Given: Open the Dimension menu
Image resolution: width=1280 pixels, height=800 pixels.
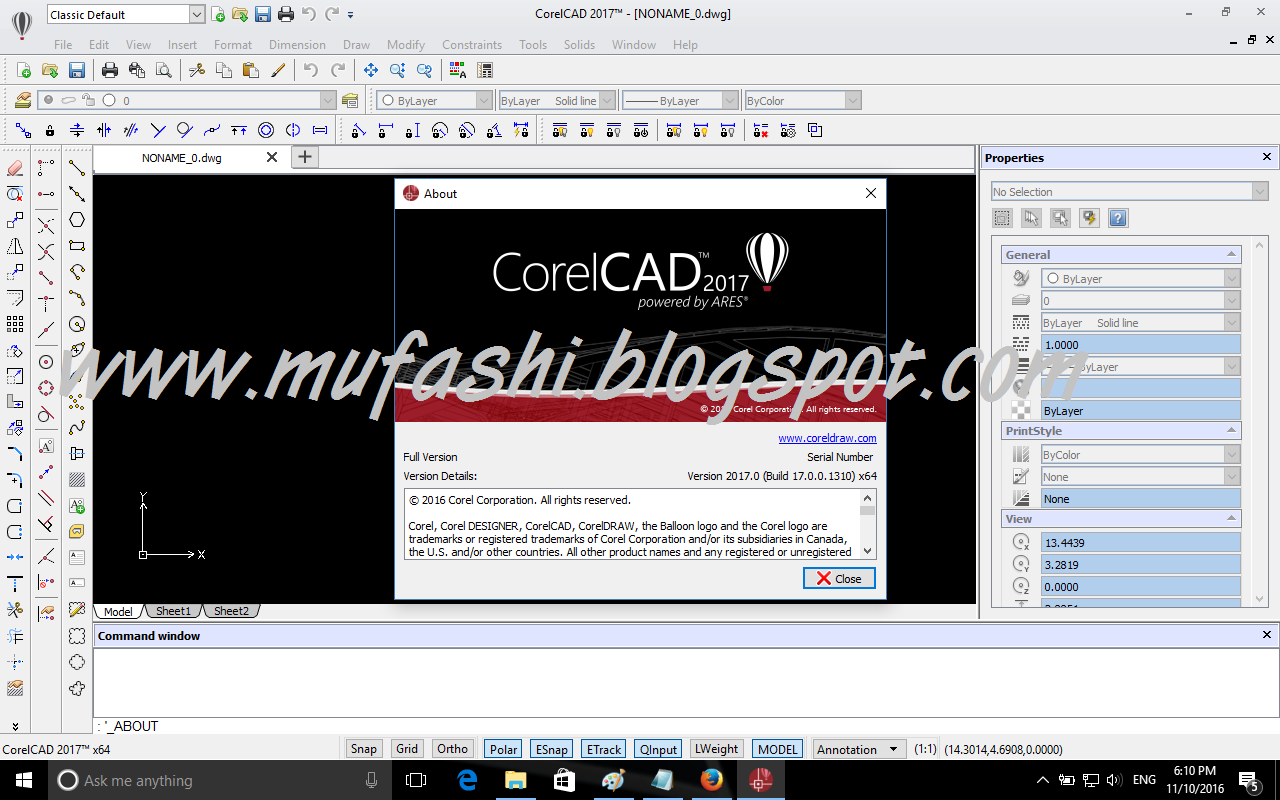Looking at the screenshot, I should pyautogui.click(x=297, y=45).
